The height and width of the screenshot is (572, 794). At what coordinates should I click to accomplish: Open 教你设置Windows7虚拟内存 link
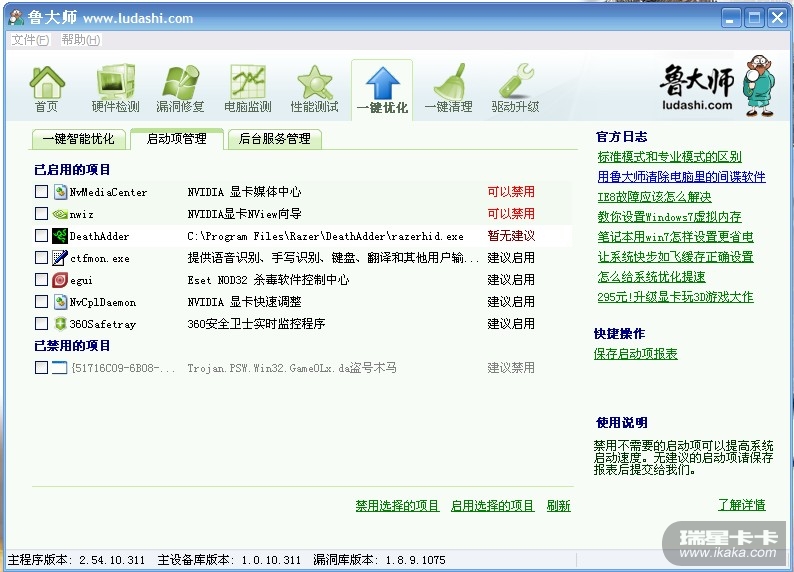[x=669, y=217]
